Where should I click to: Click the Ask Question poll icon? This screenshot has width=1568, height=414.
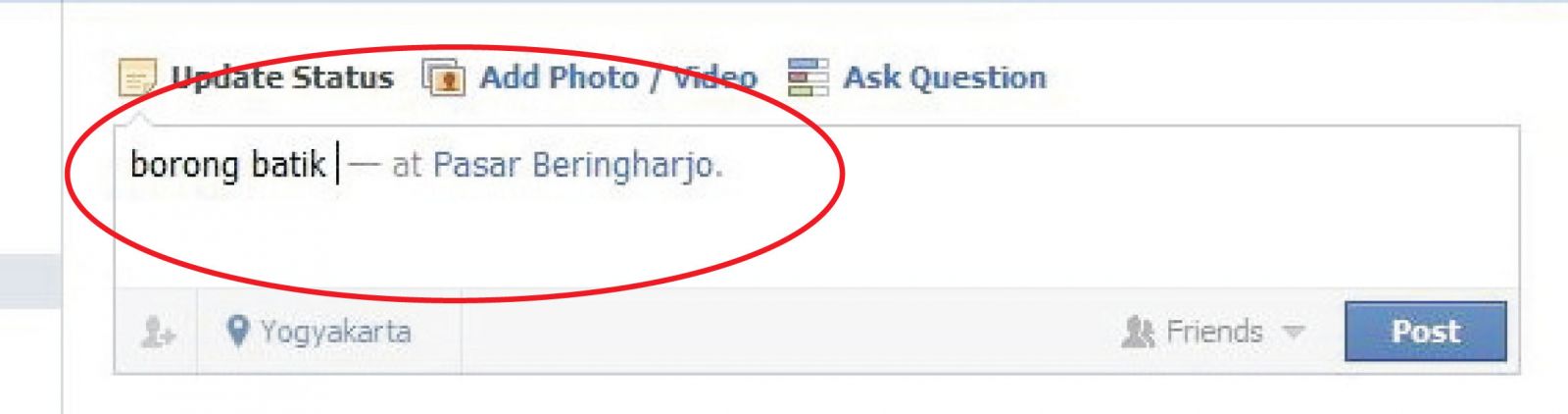pos(808,78)
